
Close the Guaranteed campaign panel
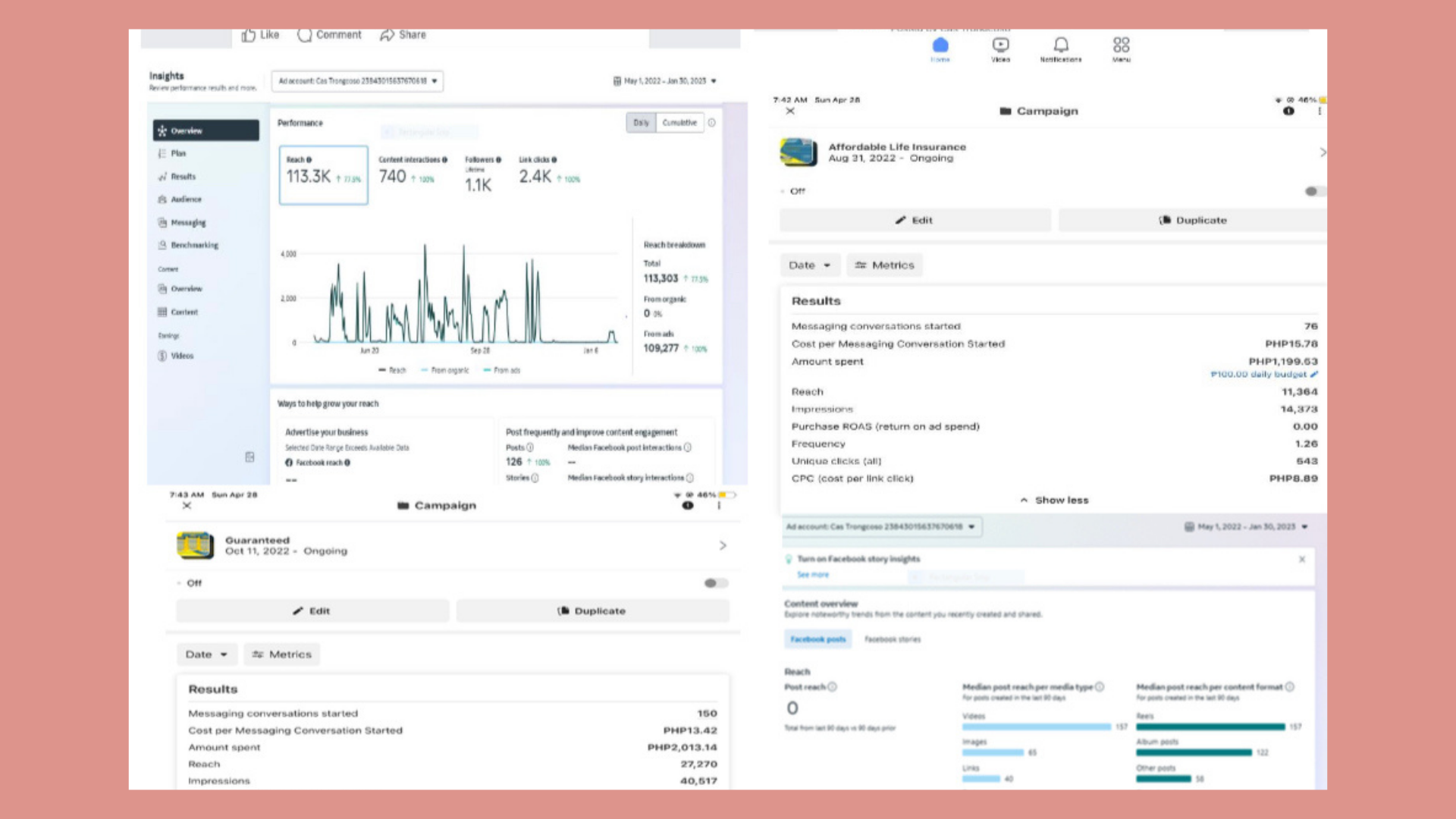[x=187, y=506]
